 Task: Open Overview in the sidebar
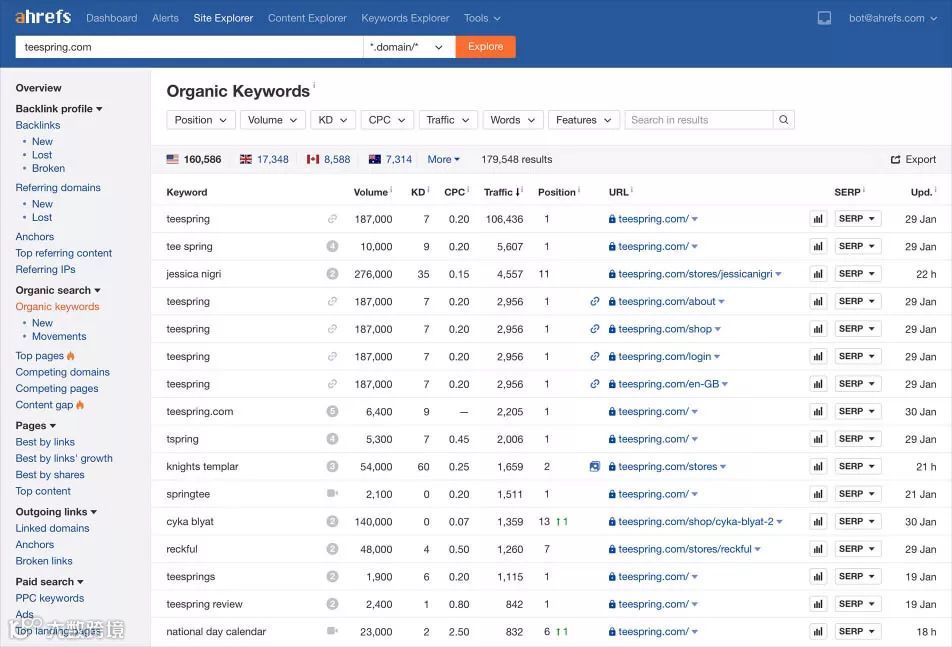click(38, 88)
